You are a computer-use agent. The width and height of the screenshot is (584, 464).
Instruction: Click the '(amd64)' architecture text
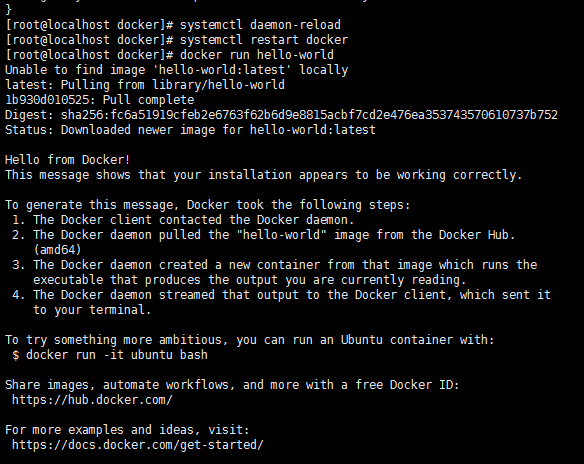click(x=57, y=250)
